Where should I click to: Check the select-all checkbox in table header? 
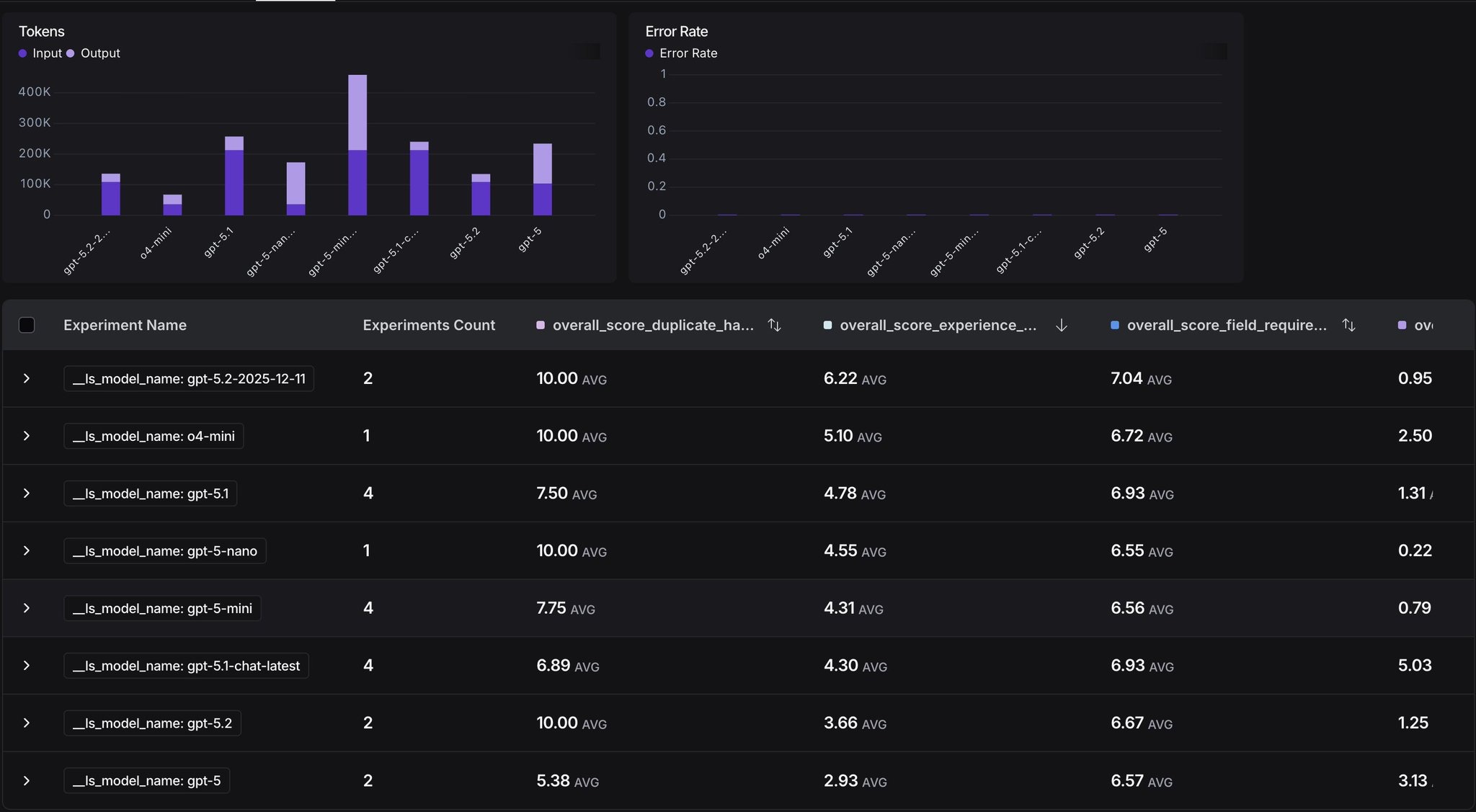(x=27, y=325)
